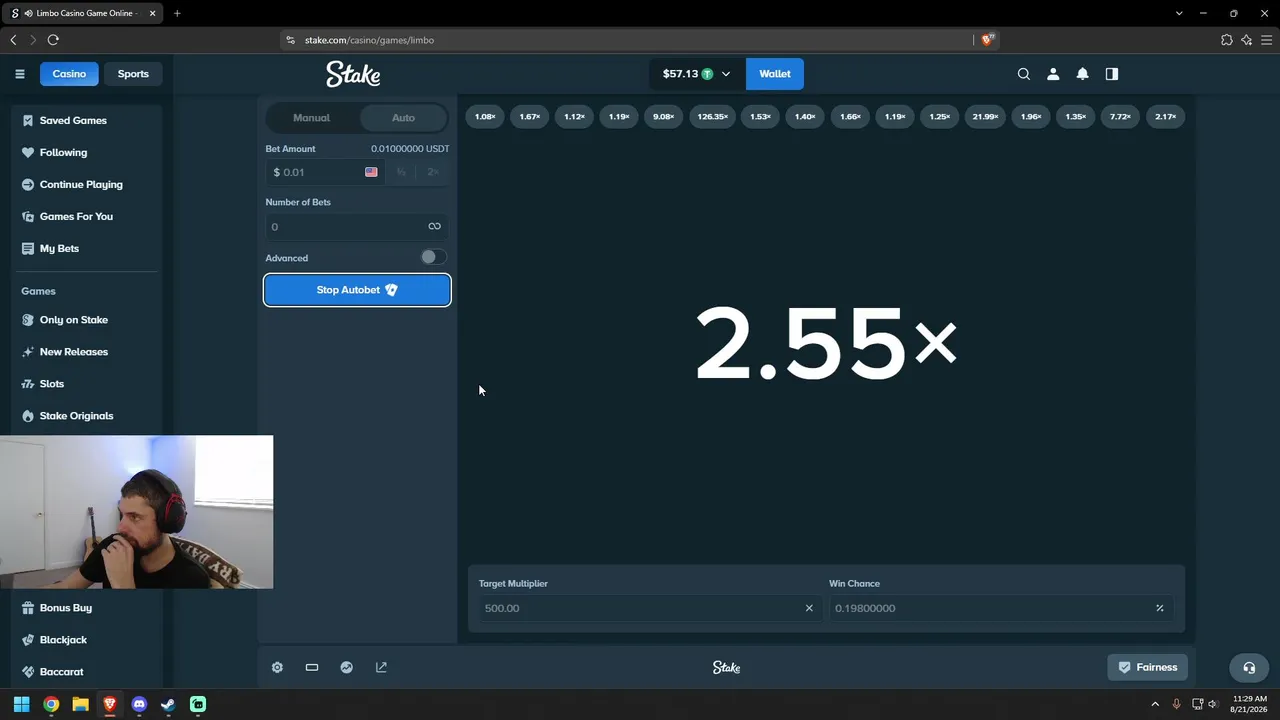Click the Stop Autobet button
Image resolution: width=1280 pixels, height=720 pixels.
(357, 290)
